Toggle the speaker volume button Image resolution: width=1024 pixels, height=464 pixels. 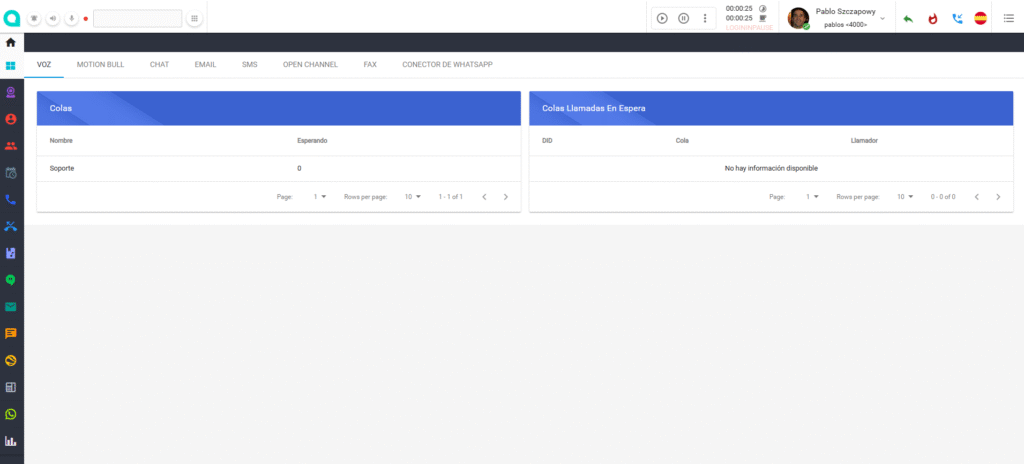(x=52, y=18)
